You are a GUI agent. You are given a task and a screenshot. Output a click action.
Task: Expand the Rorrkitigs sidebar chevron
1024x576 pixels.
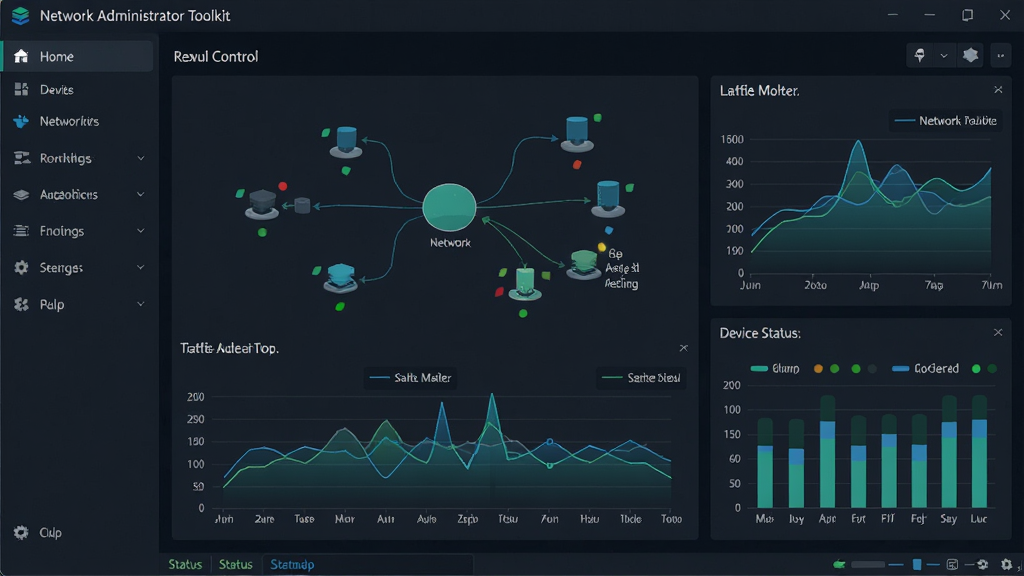(x=140, y=158)
